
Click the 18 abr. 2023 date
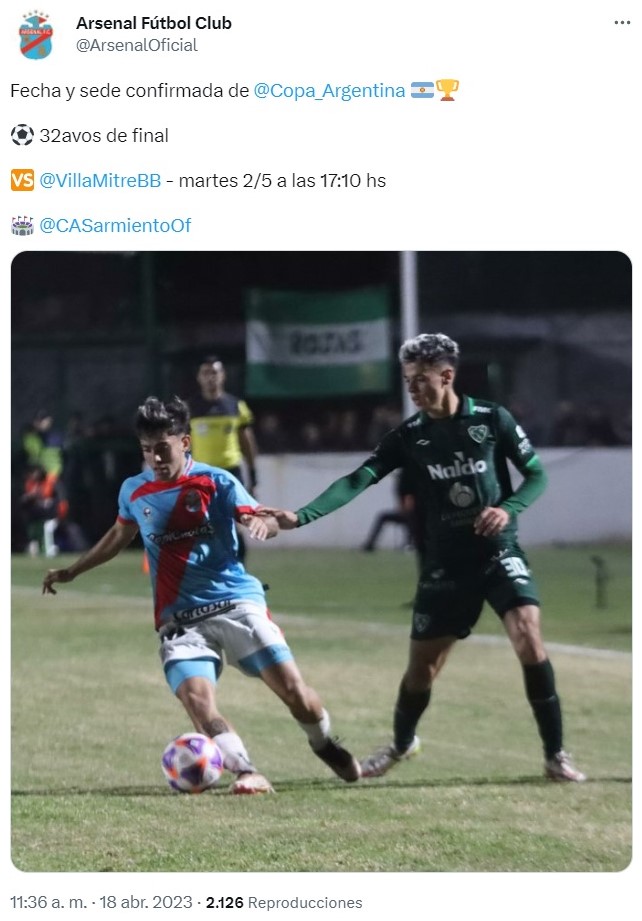point(146,902)
